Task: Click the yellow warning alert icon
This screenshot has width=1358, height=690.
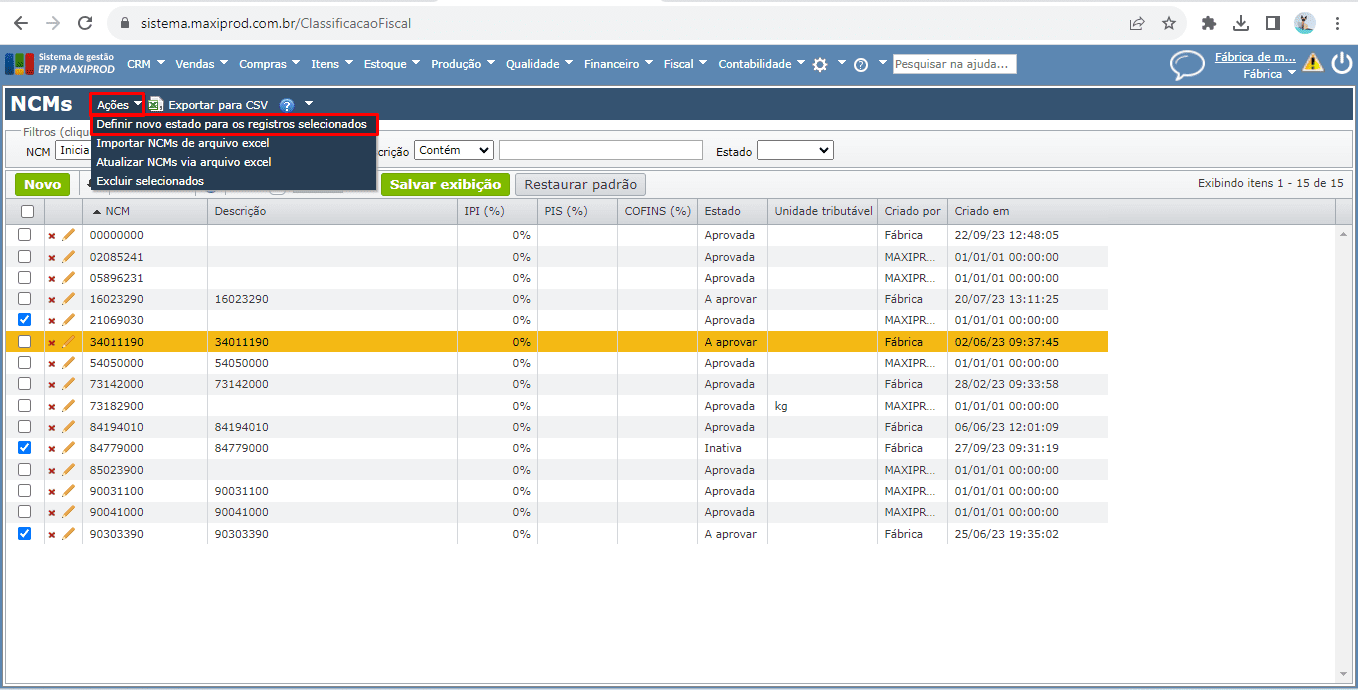Action: [x=1313, y=63]
